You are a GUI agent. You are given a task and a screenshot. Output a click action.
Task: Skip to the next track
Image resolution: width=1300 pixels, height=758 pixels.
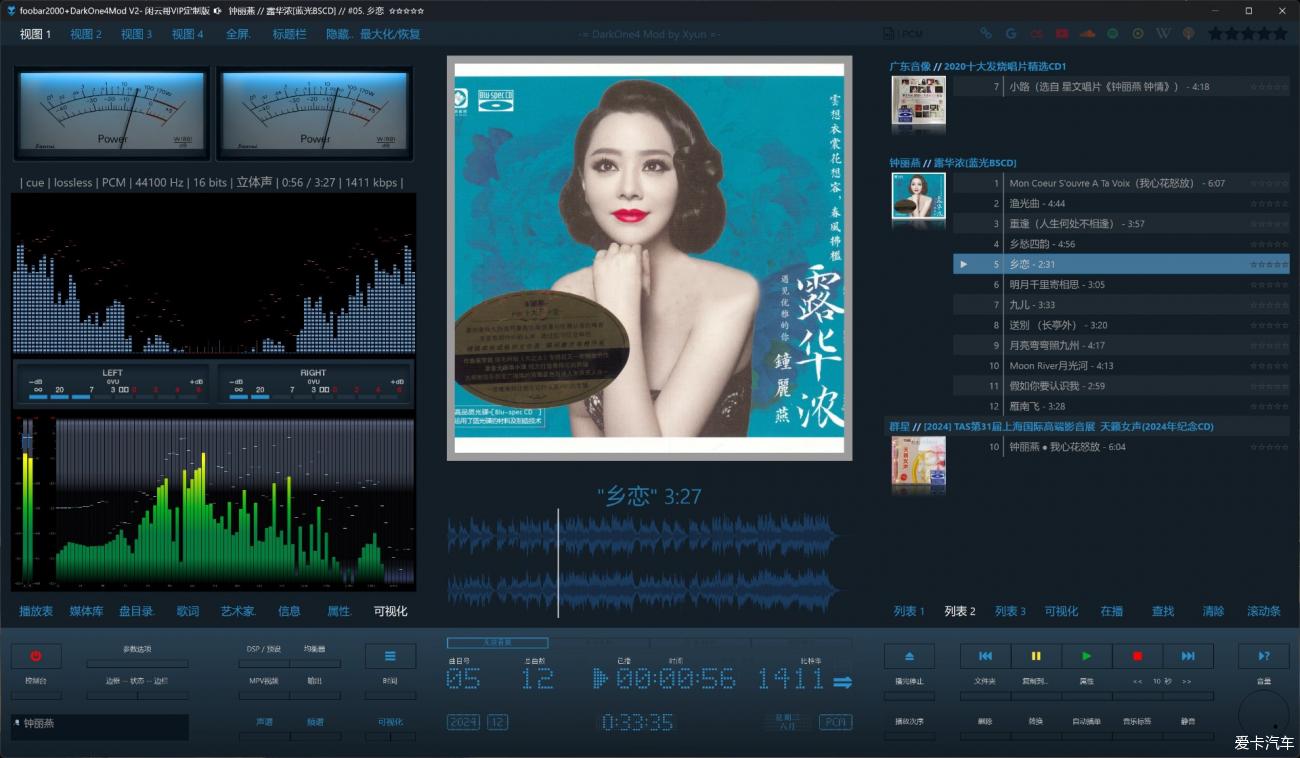pos(1188,656)
